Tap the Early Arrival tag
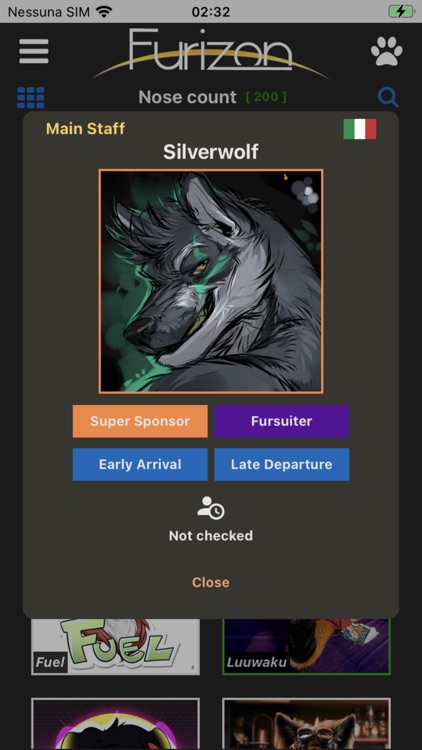Image resolution: width=422 pixels, height=750 pixels. (x=140, y=464)
